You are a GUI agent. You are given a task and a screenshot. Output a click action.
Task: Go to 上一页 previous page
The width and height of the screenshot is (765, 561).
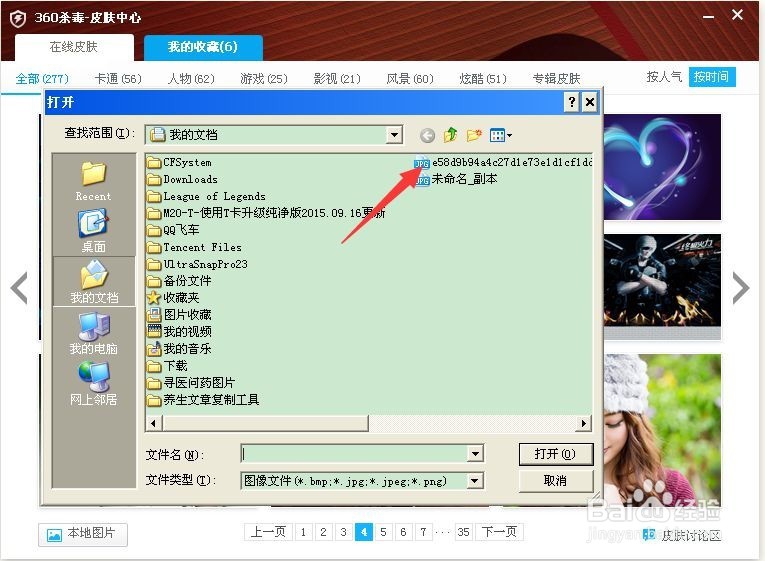[268, 532]
